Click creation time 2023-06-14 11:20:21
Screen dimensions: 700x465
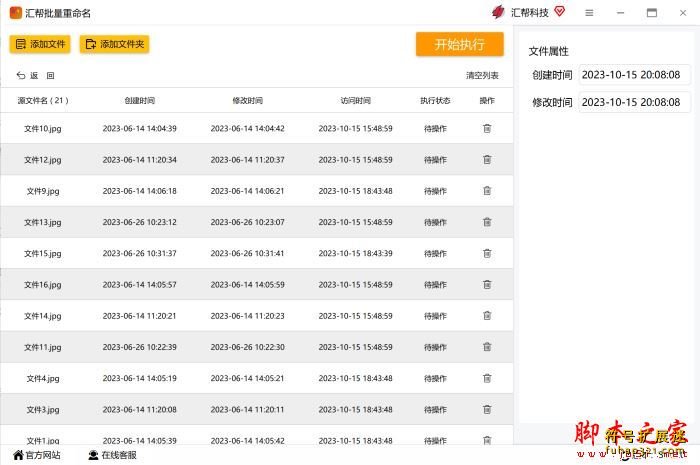point(140,316)
